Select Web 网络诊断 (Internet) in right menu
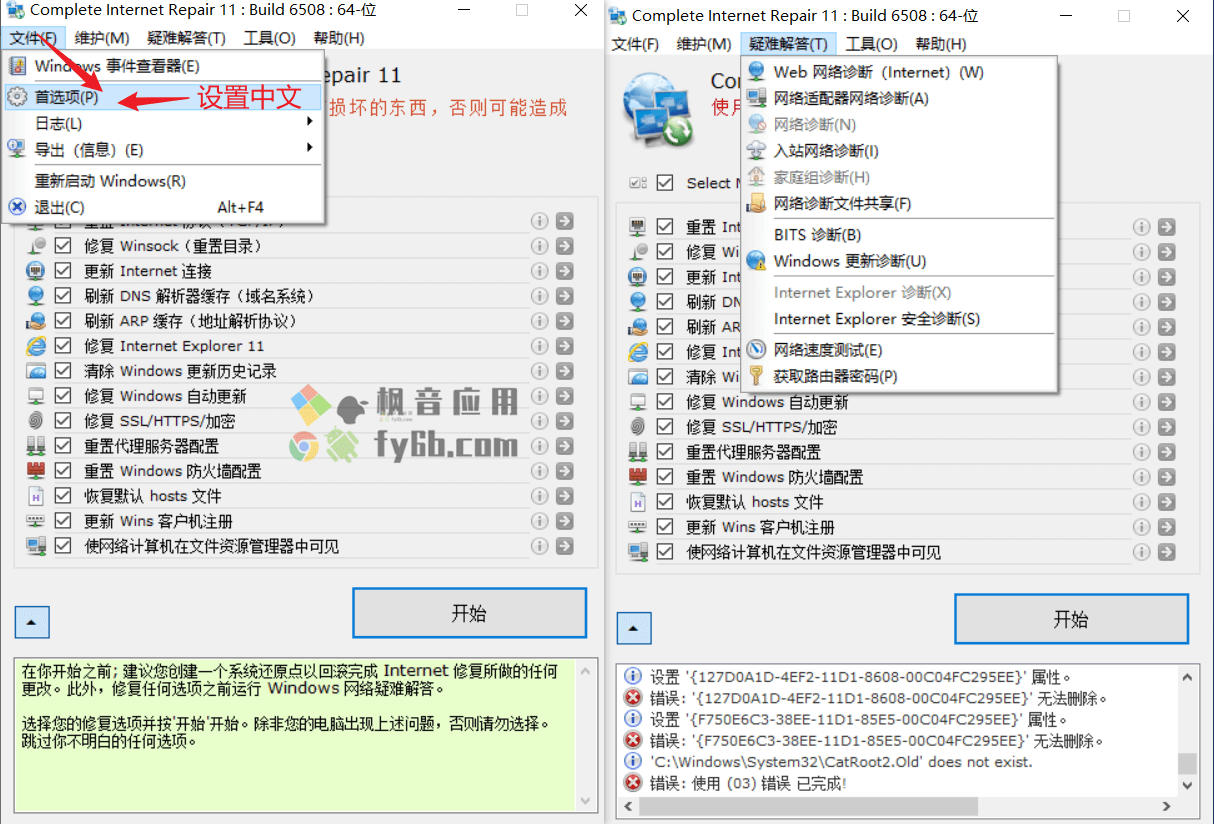 click(x=899, y=72)
